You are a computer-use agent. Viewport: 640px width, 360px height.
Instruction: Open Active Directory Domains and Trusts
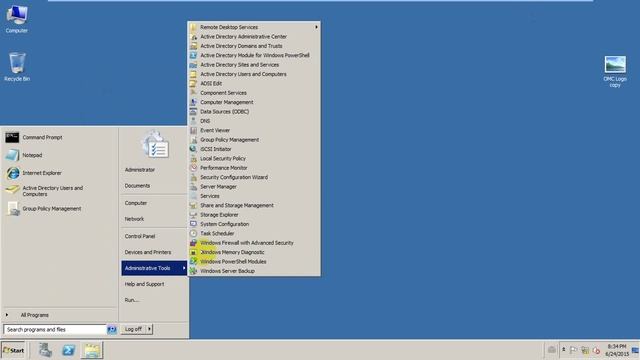click(254, 46)
